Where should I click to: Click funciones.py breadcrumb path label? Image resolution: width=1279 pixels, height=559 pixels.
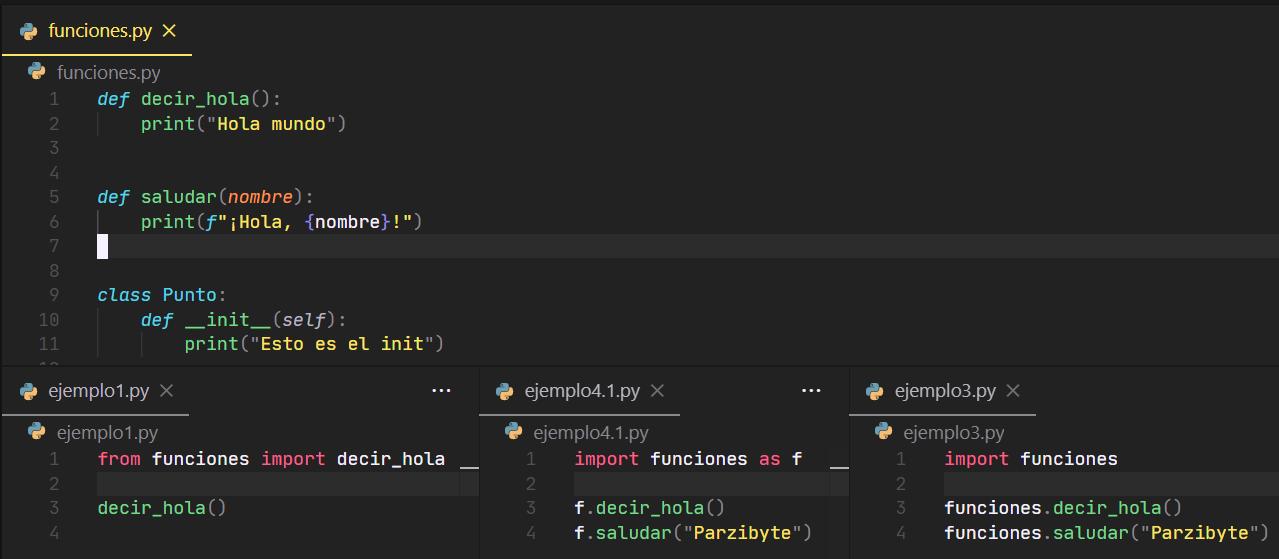(x=108, y=72)
